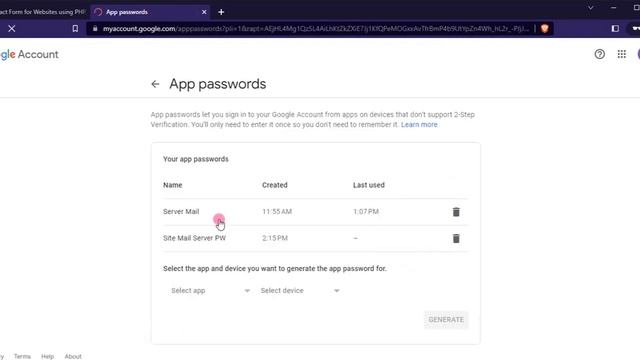Image resolution: width=640 pixels, height=360 pixels.
Task: Delete the Site Mail Server PW password
Action: 456,238
